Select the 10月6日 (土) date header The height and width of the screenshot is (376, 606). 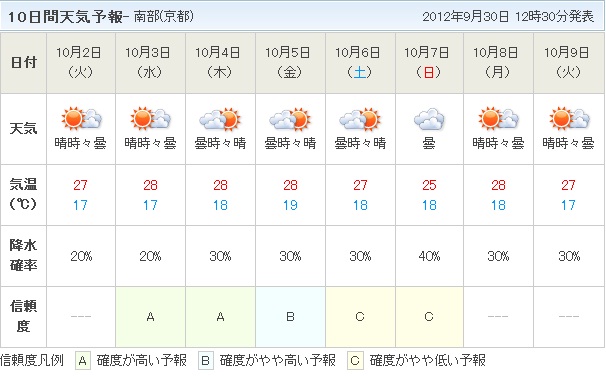click(360, 63)
